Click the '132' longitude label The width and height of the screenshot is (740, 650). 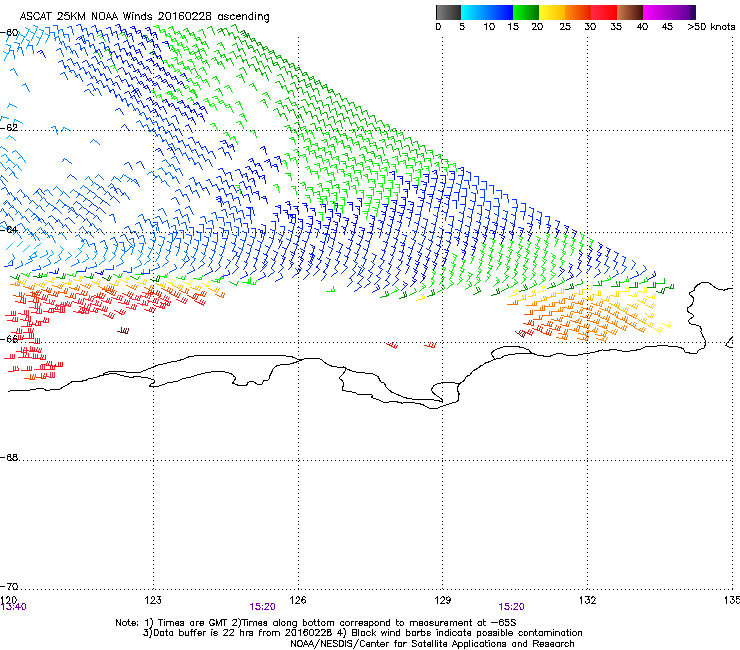coord(587,600)
